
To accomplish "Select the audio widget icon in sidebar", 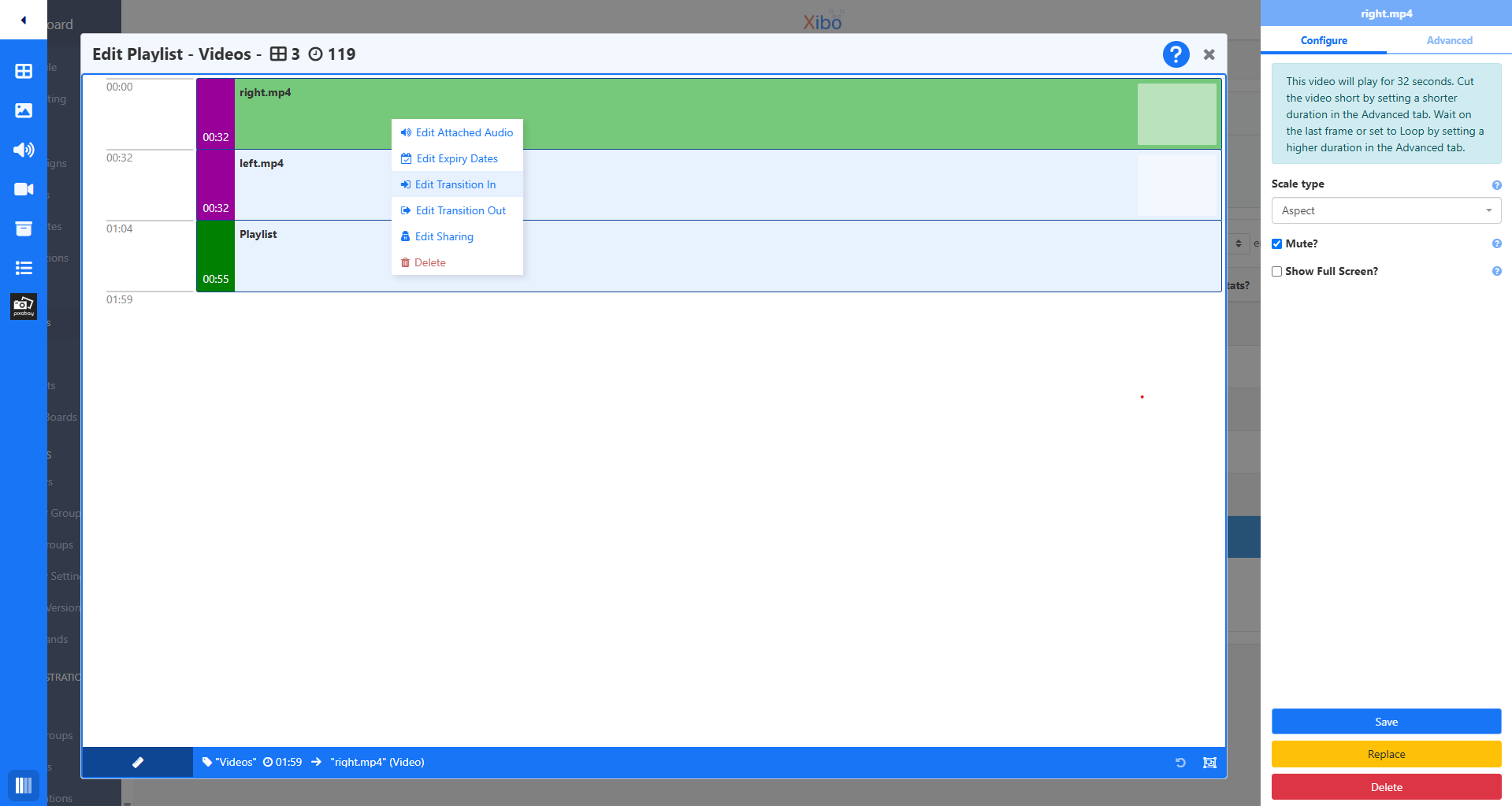I will click(24, 150).
